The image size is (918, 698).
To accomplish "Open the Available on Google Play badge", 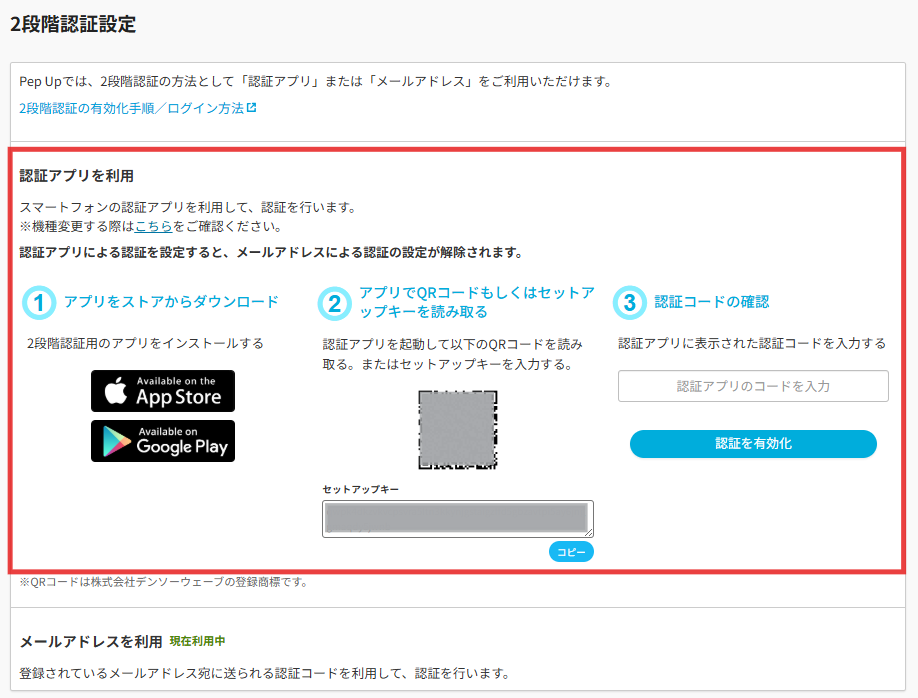I will (163, 441).
